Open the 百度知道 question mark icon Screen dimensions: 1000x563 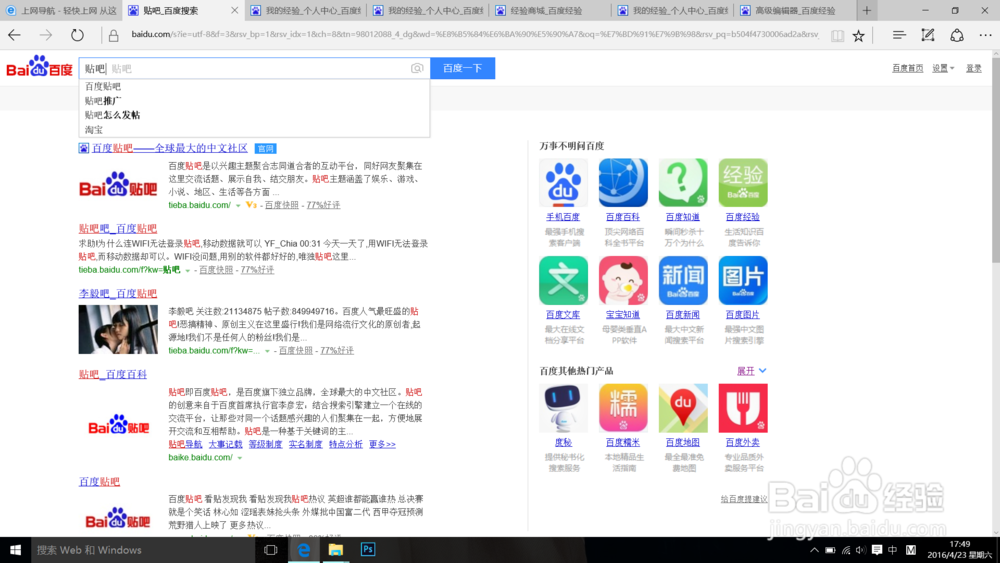(x=683, y=182)
